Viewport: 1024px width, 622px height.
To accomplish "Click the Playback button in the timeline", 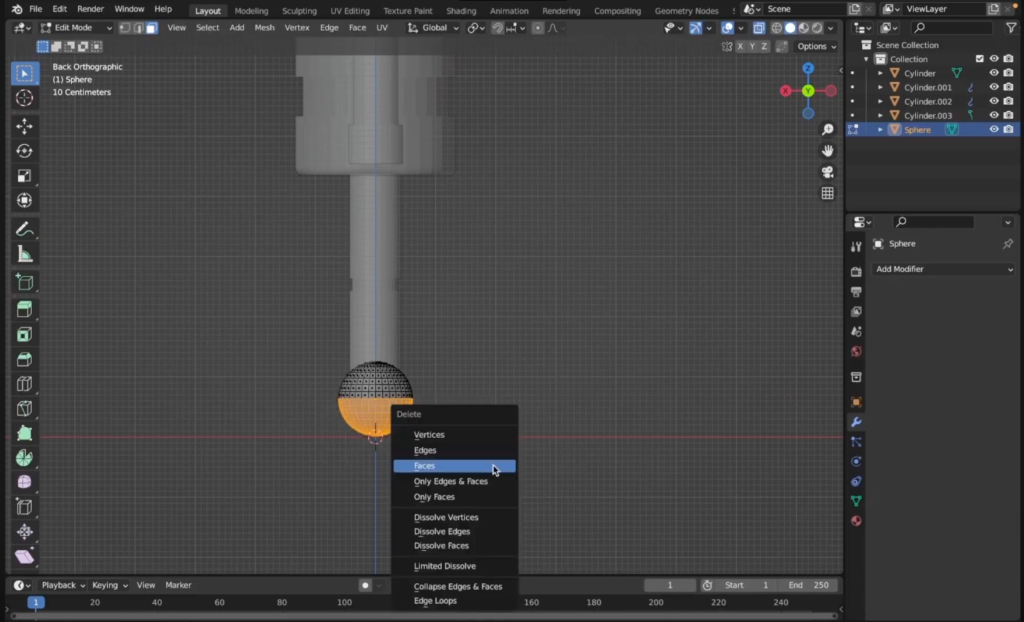I will tap(63, 585).
